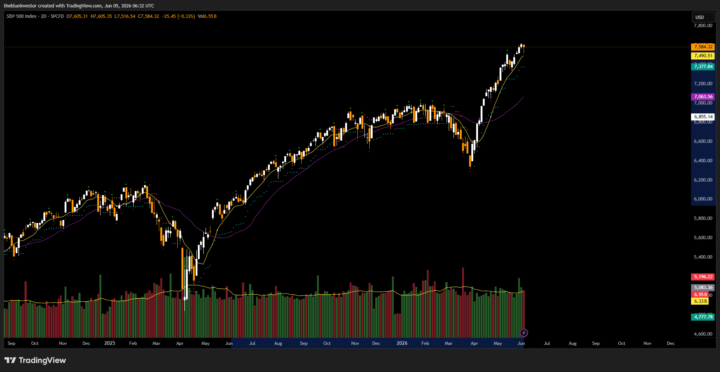Click the 6,200.00 price axis tick
Screen dimensions: 720x372
(704, 180)
